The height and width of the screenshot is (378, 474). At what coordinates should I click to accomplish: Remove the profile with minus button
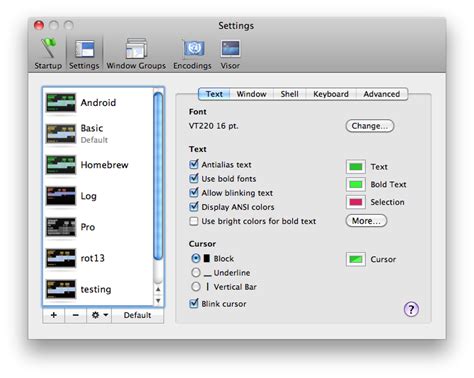[76, 315]
